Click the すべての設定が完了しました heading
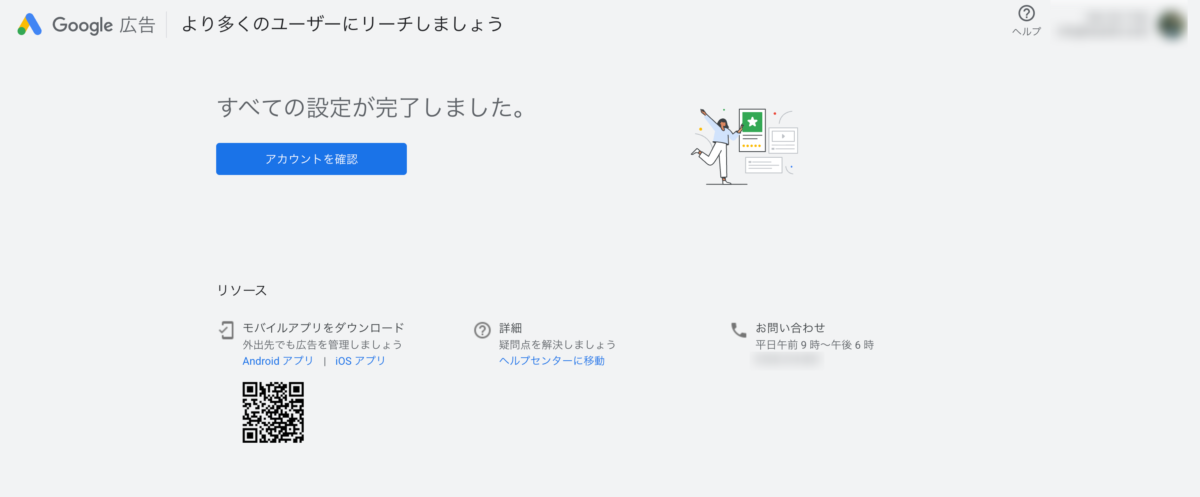The image size is (1200, 497). [371, 108]
